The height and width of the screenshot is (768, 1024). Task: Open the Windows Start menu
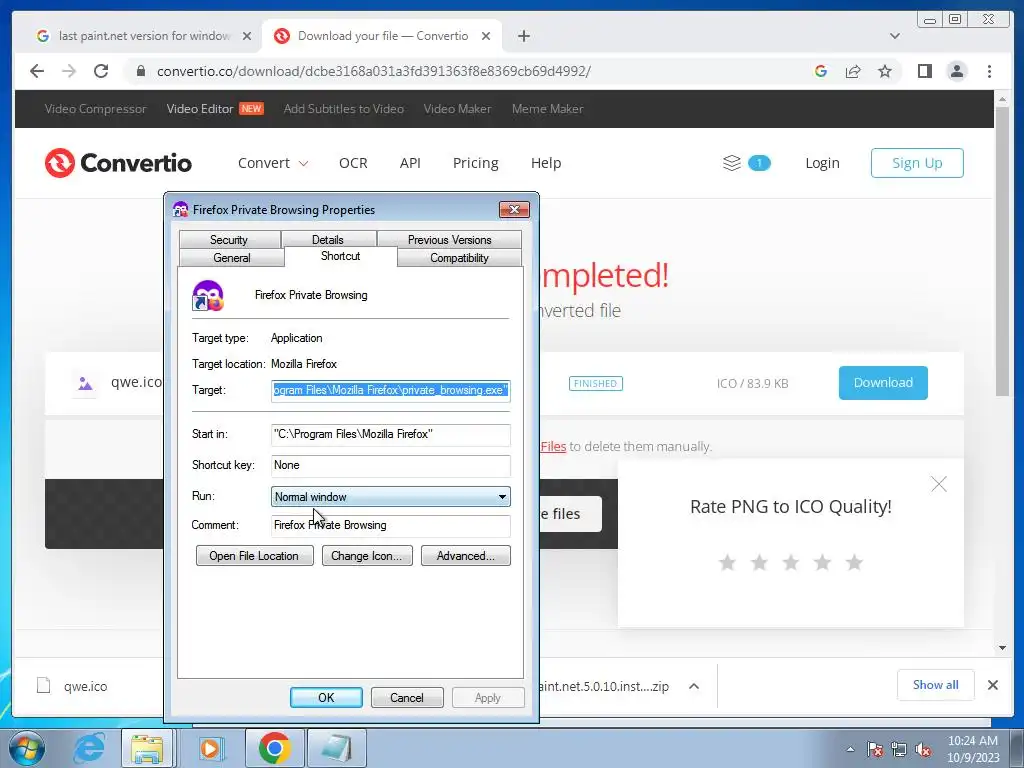pyautogui.click(x=27, y=748)
